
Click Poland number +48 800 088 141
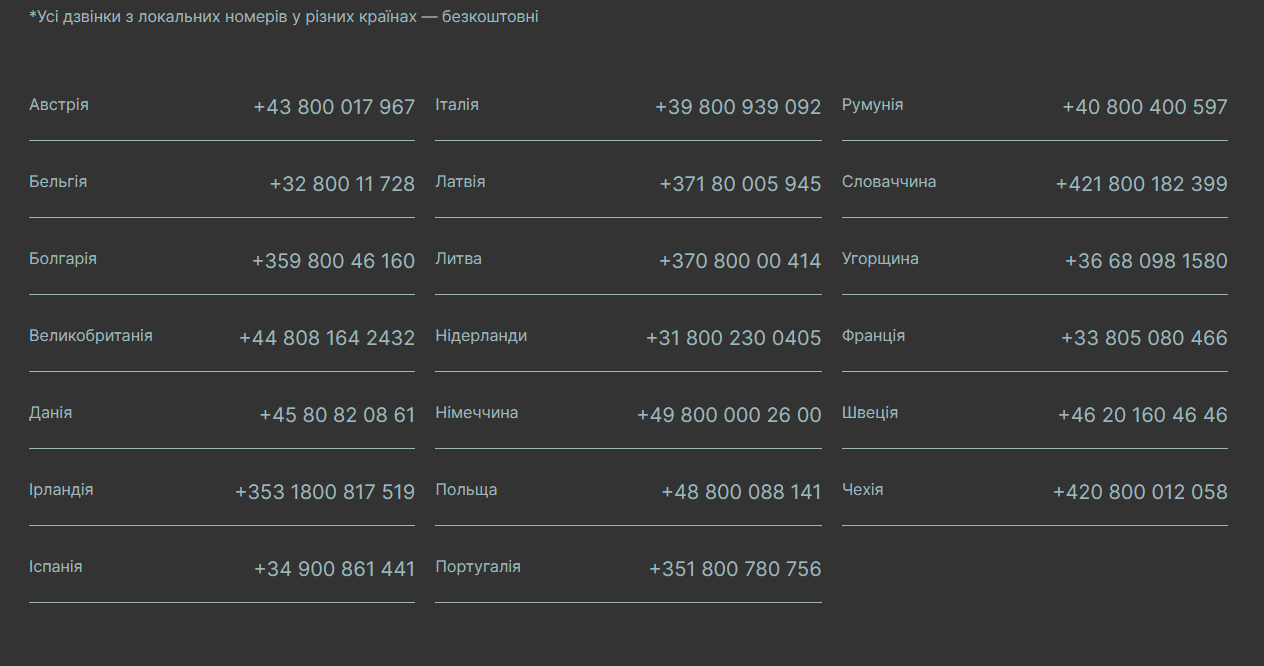[x=741, y=492]
